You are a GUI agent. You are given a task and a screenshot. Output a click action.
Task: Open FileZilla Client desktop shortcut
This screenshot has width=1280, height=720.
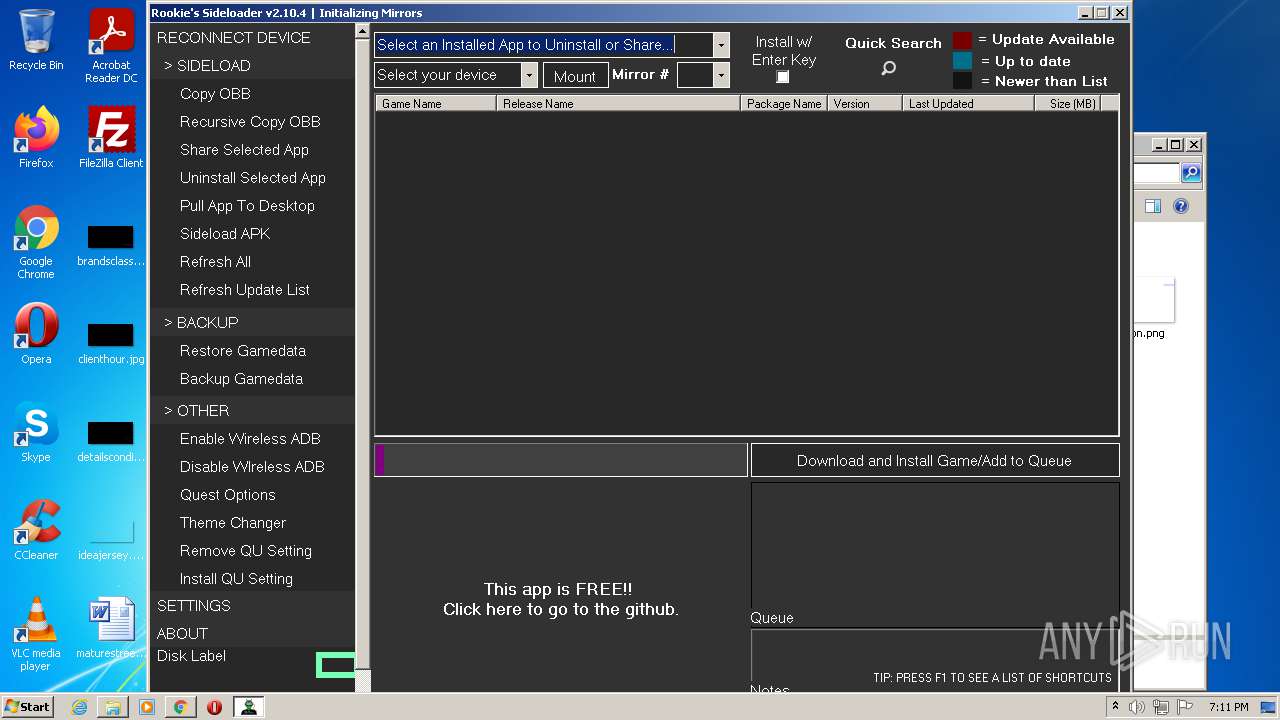click(x=111, y=138)
